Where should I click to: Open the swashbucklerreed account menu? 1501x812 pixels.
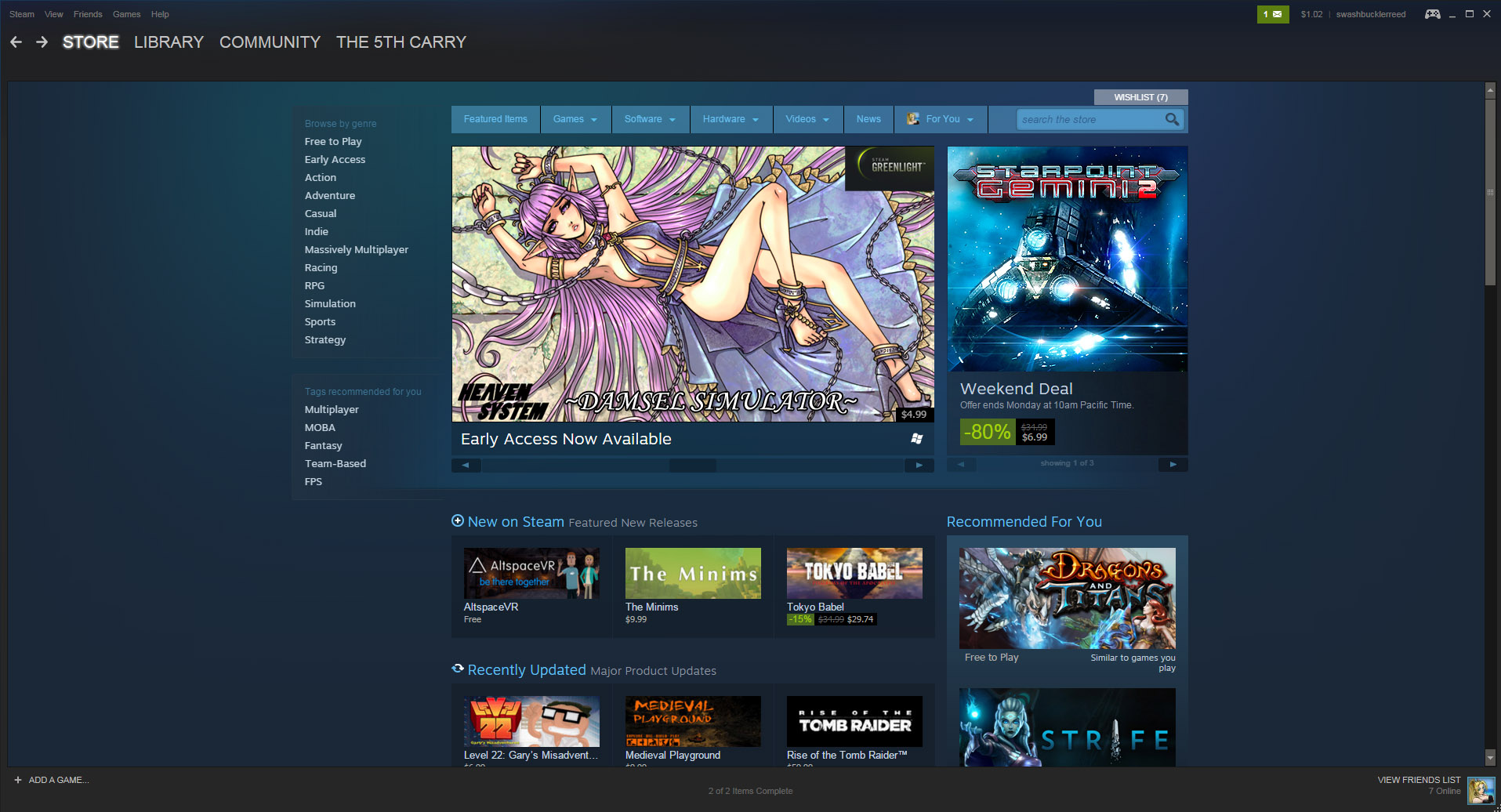click(1371, 14)
